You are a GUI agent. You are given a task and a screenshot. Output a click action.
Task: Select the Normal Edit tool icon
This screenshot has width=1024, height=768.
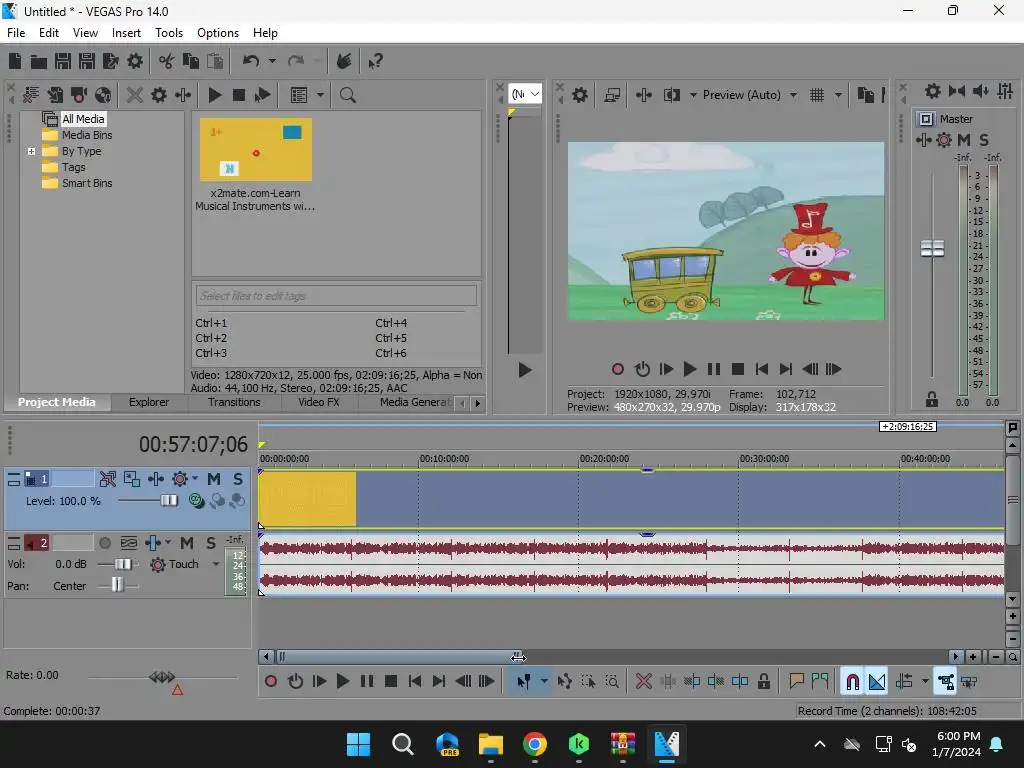click(x=523, y=682)
